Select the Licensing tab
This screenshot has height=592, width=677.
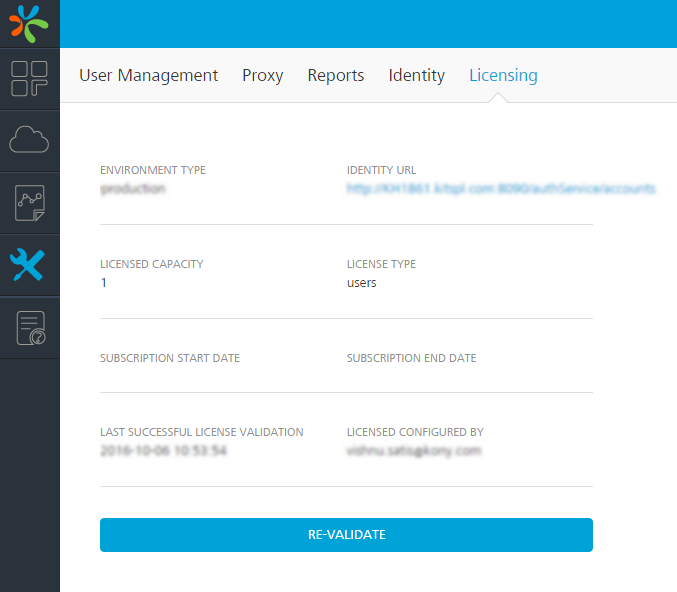(x=503, y=75)
